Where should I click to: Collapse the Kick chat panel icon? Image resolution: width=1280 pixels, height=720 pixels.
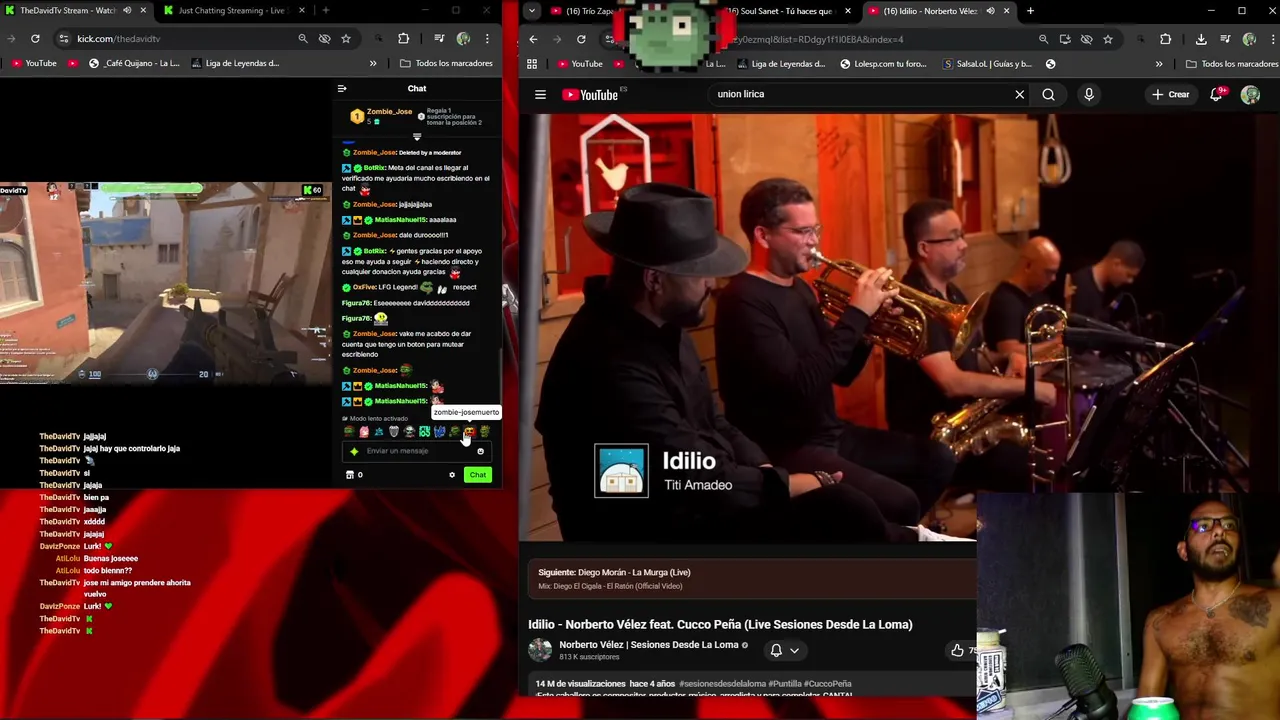pyautogui.click(x=342, y=89)
